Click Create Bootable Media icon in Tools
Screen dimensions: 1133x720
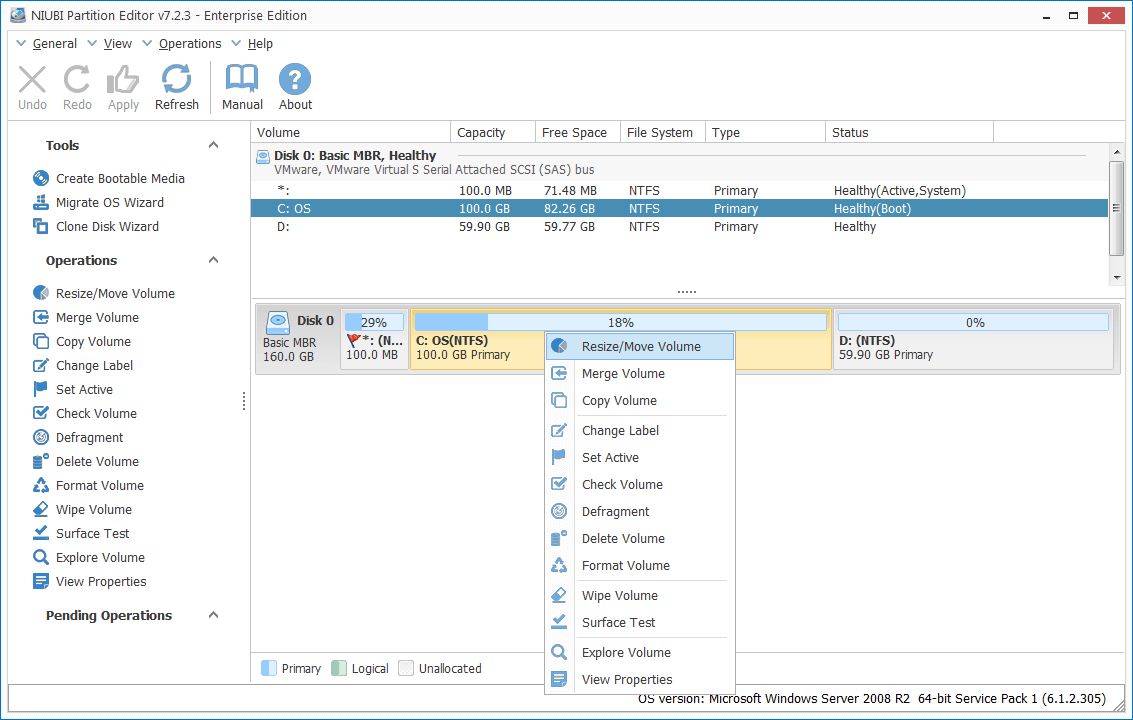(41, 178)
